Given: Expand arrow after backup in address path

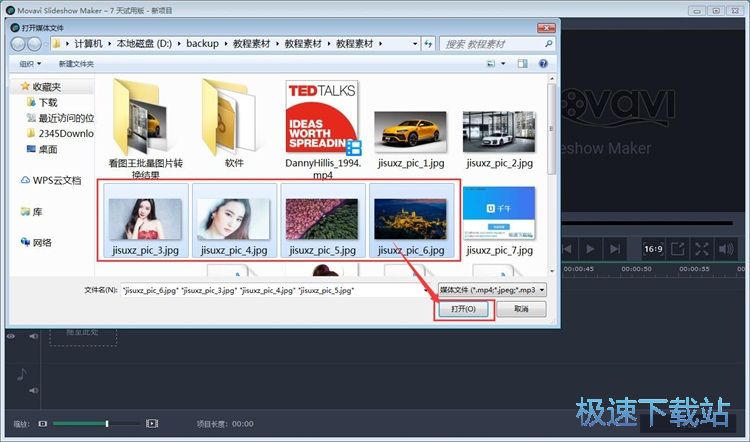Looking at the screenshot, I should [x=226, y=44].
